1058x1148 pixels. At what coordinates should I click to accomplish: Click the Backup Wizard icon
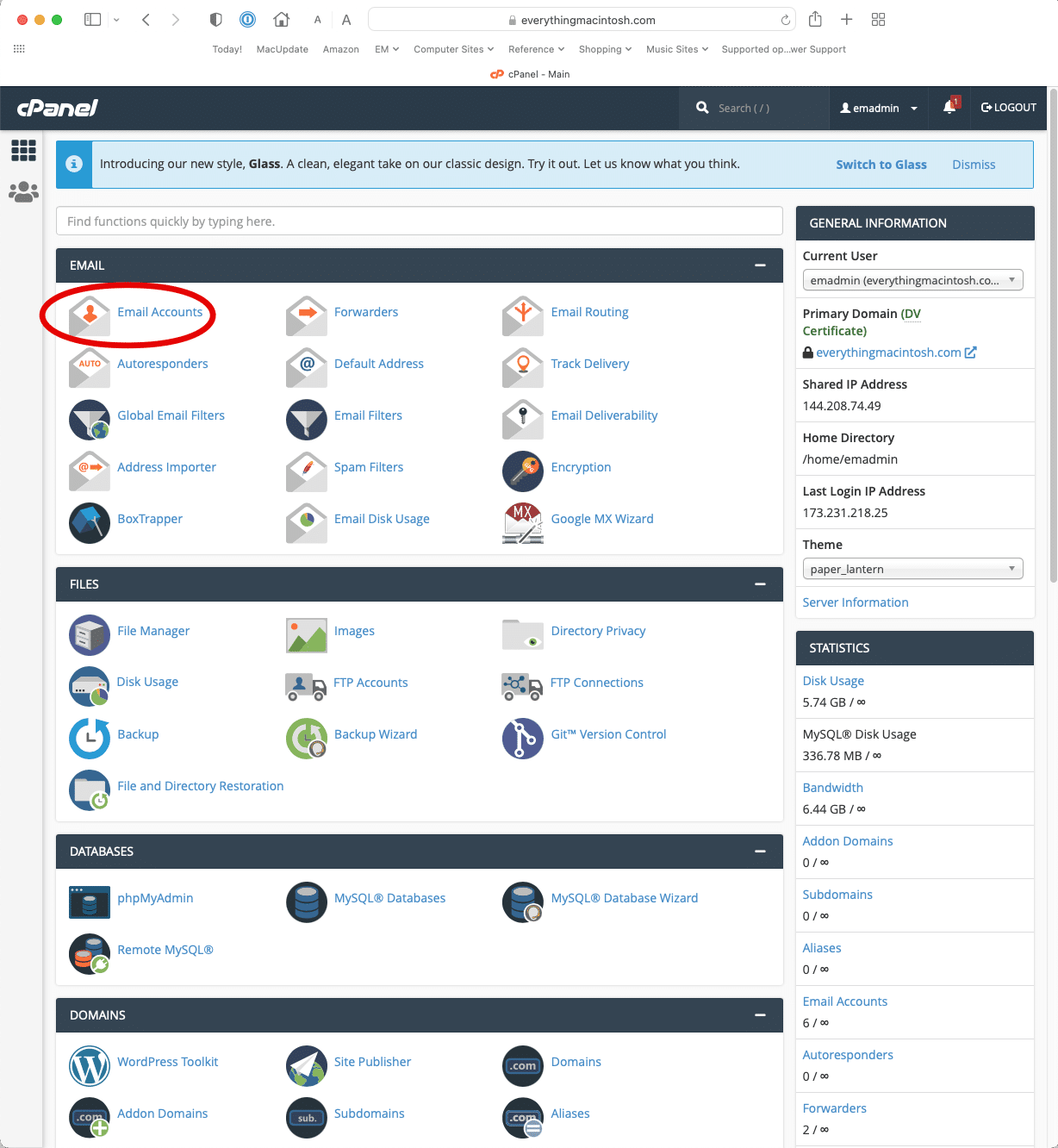[307, 738]
